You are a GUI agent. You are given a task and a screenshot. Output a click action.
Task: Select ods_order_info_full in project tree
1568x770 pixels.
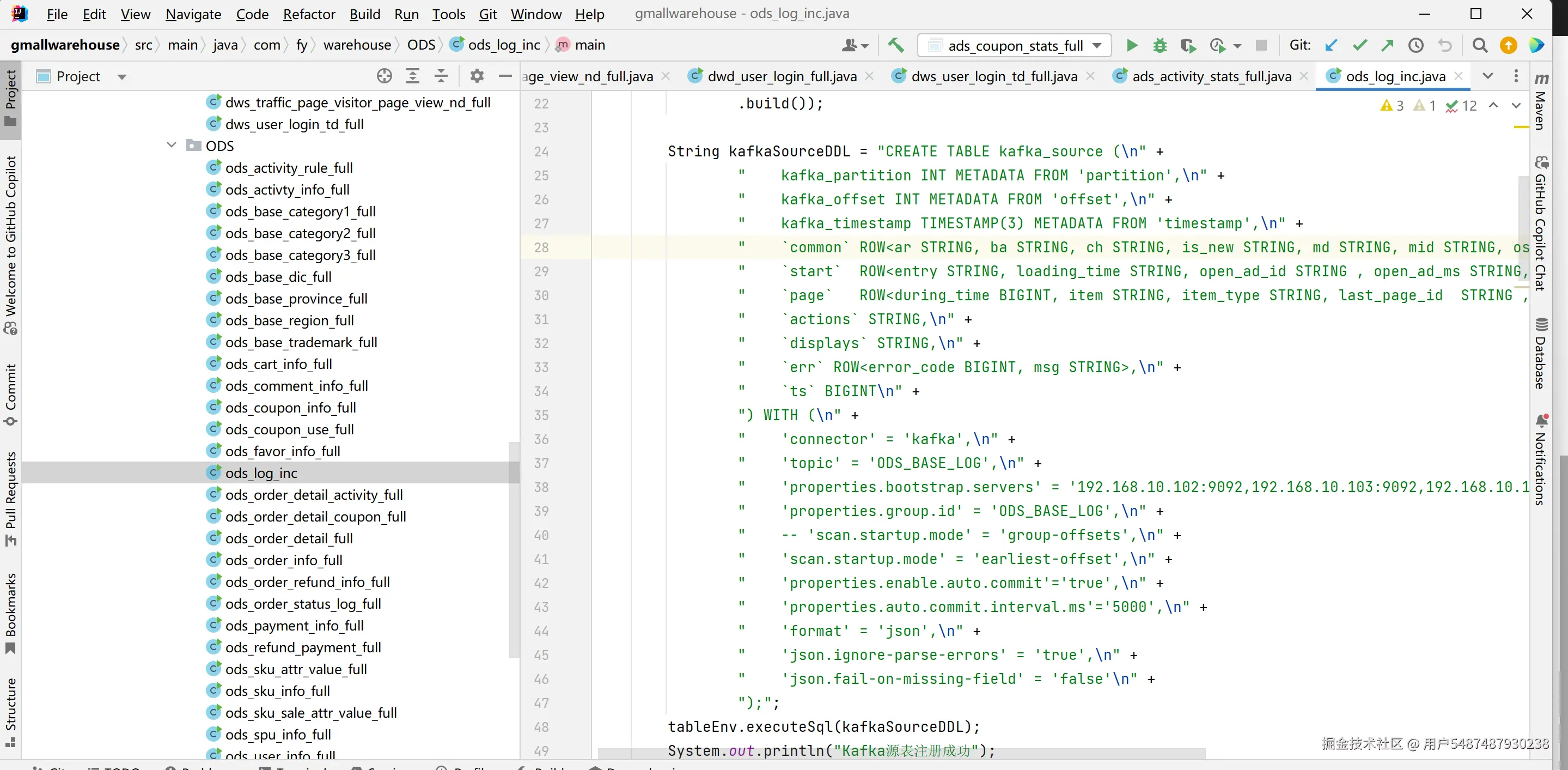point(283,560)
